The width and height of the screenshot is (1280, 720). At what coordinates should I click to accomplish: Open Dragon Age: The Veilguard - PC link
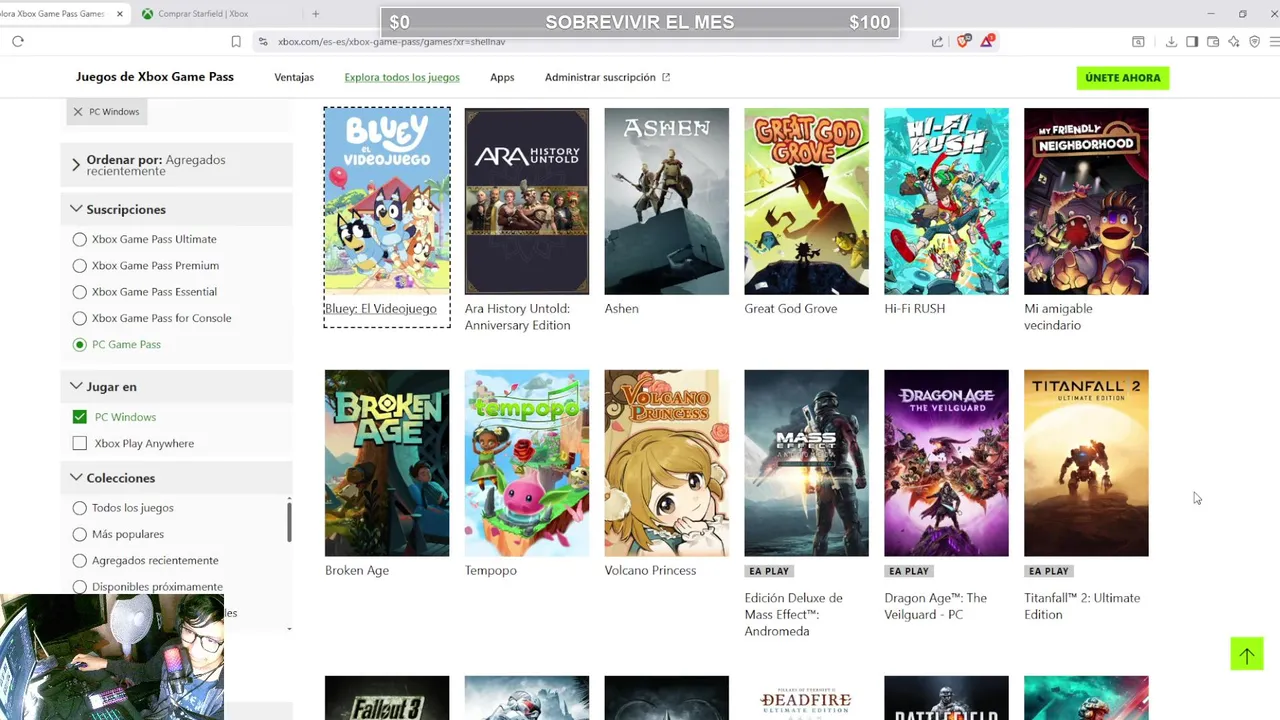point(936,606)
